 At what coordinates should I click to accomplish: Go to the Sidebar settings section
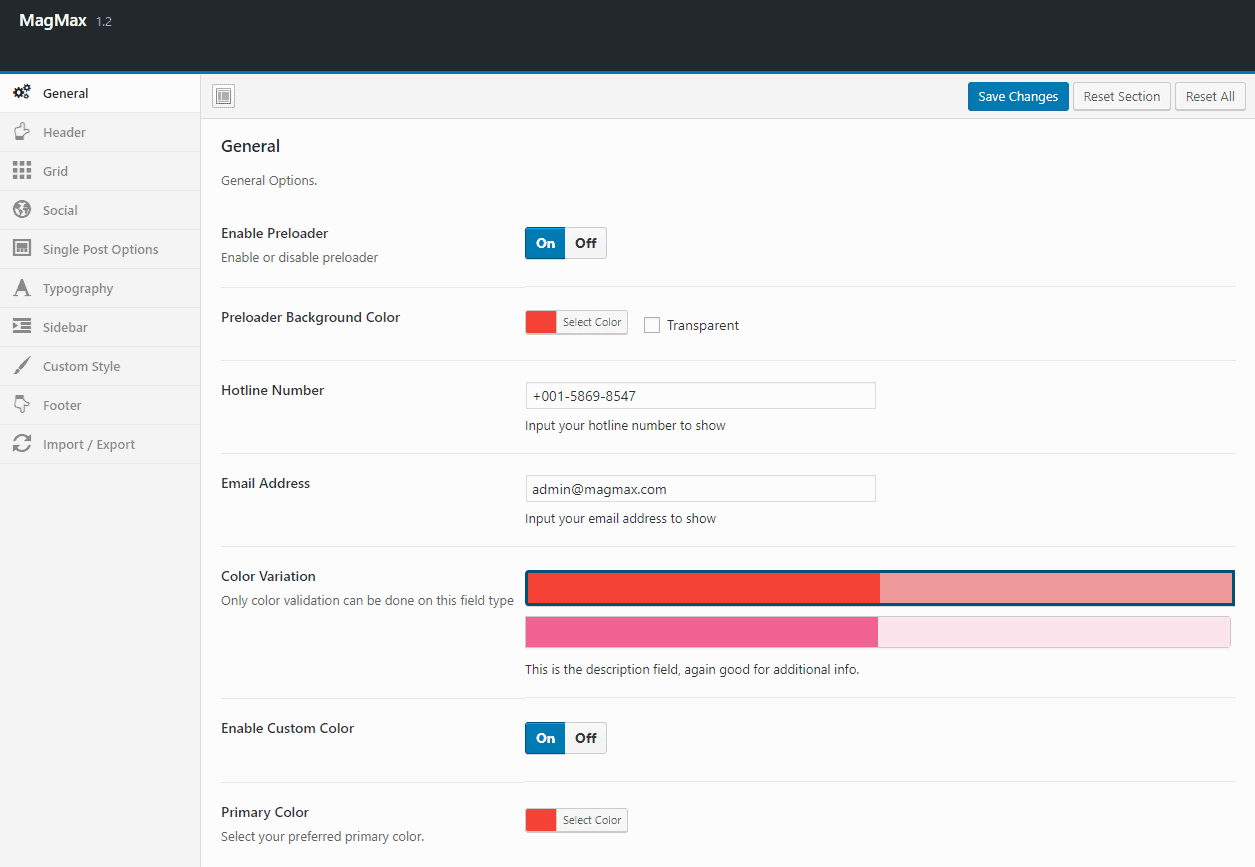(x=65, y=327)
